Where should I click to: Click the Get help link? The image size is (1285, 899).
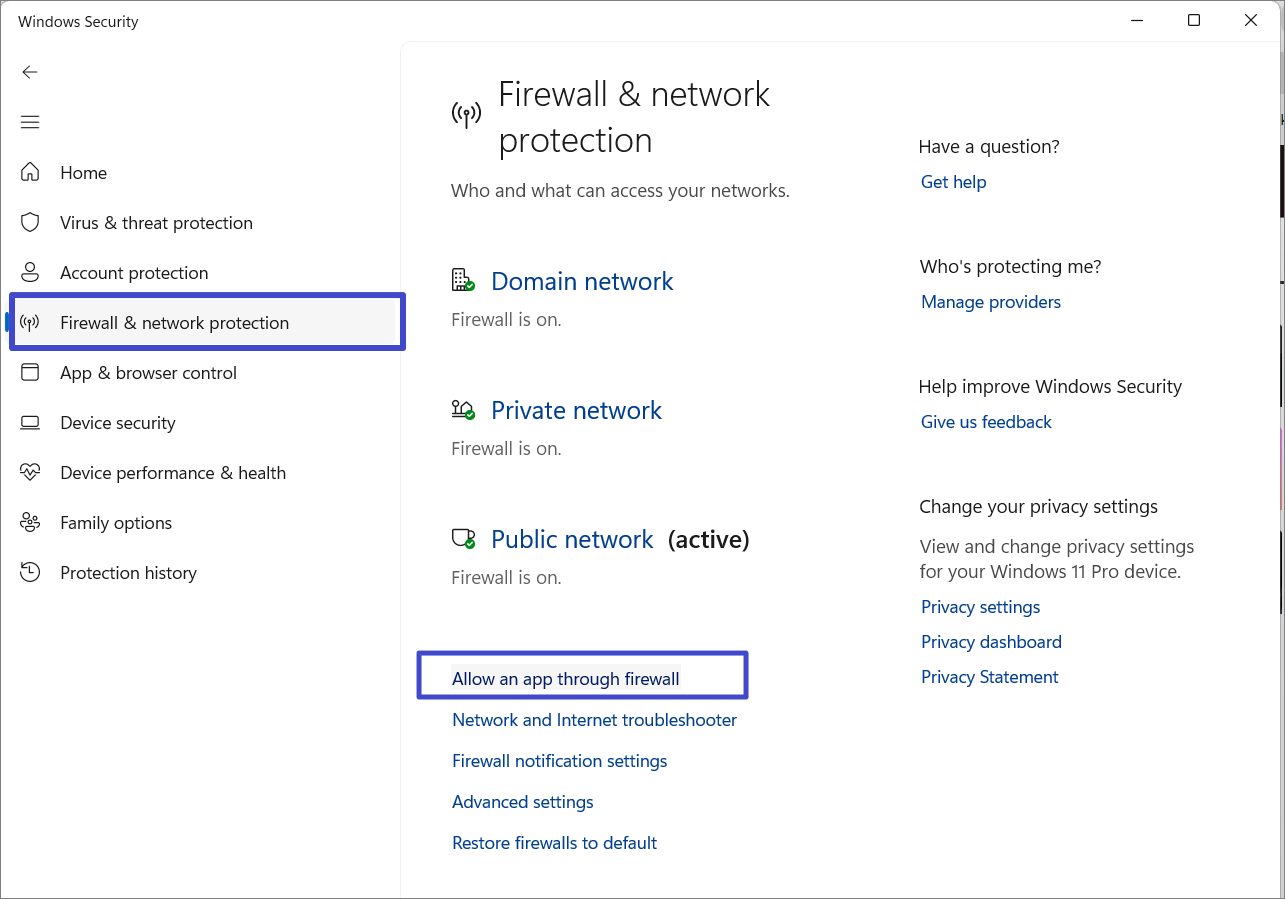953,182
